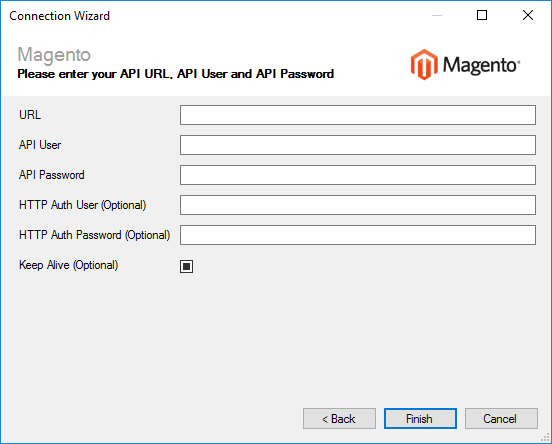
Task: Maximize the Connection Wizard window
Action: pyautogui.click(x=482, y=15)
